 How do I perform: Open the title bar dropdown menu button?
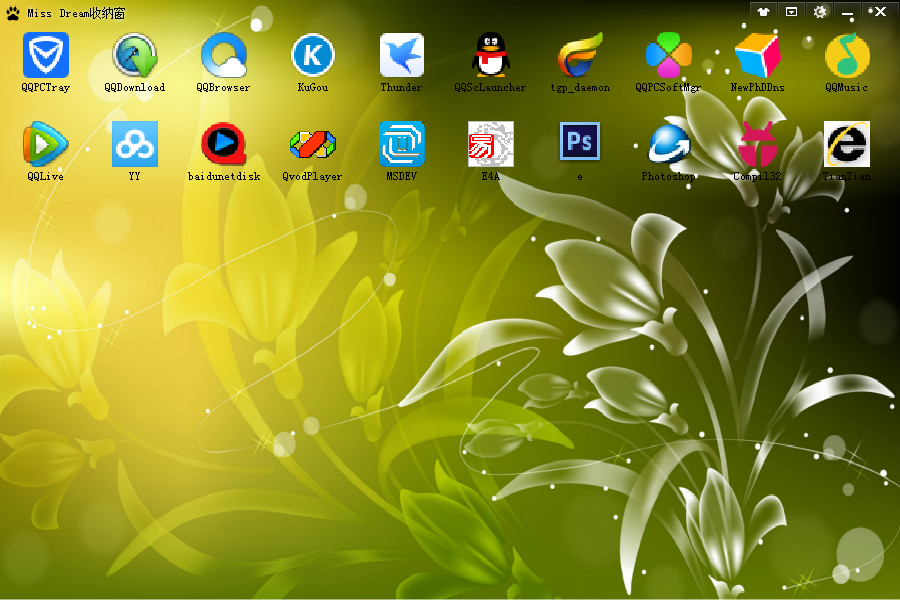click(792, 11)
